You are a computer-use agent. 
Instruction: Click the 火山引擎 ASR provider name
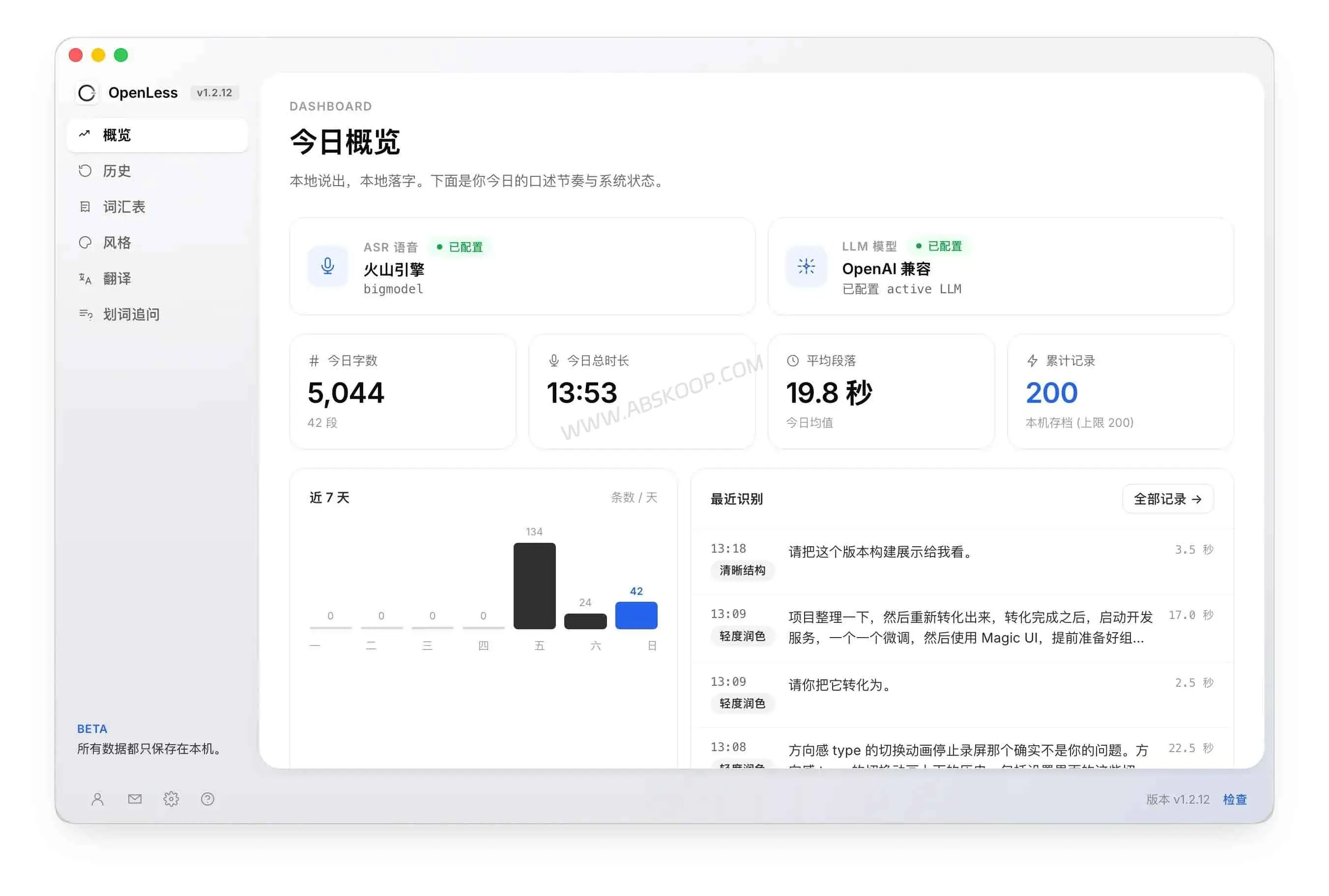[x=394, y=270]
